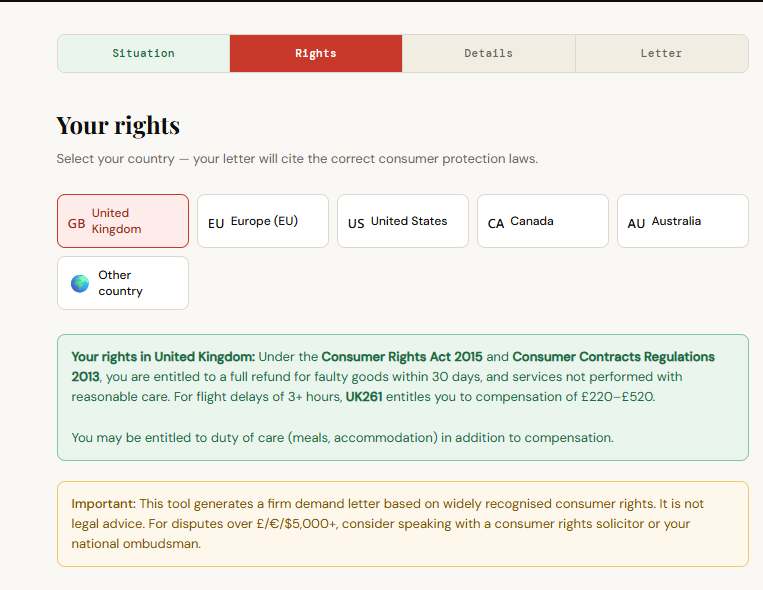Go back to the Situation step tab

tap(143, 54)
